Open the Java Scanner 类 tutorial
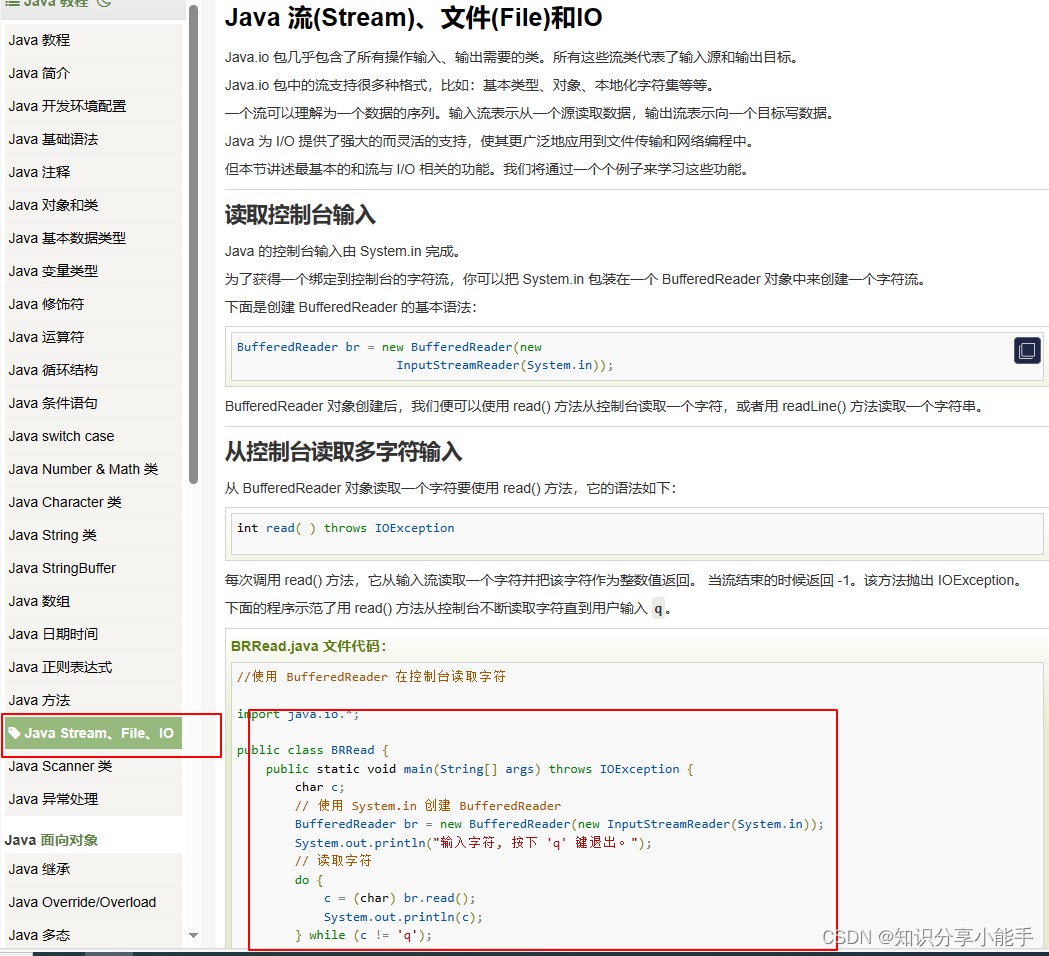This screenshot has width=1049, height=956. (x=57, y=766)
